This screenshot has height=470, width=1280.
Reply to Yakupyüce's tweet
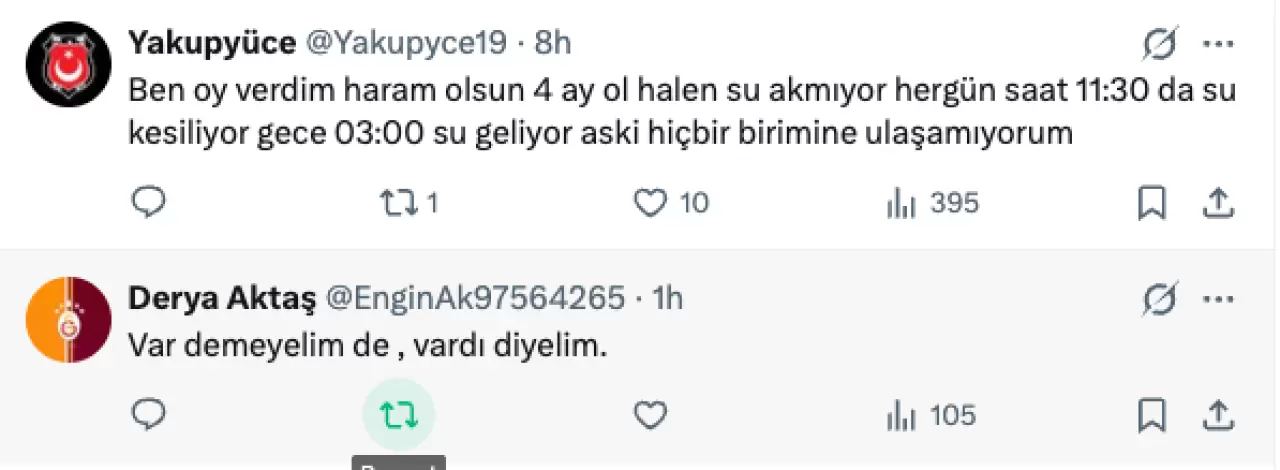click(149, 203)
